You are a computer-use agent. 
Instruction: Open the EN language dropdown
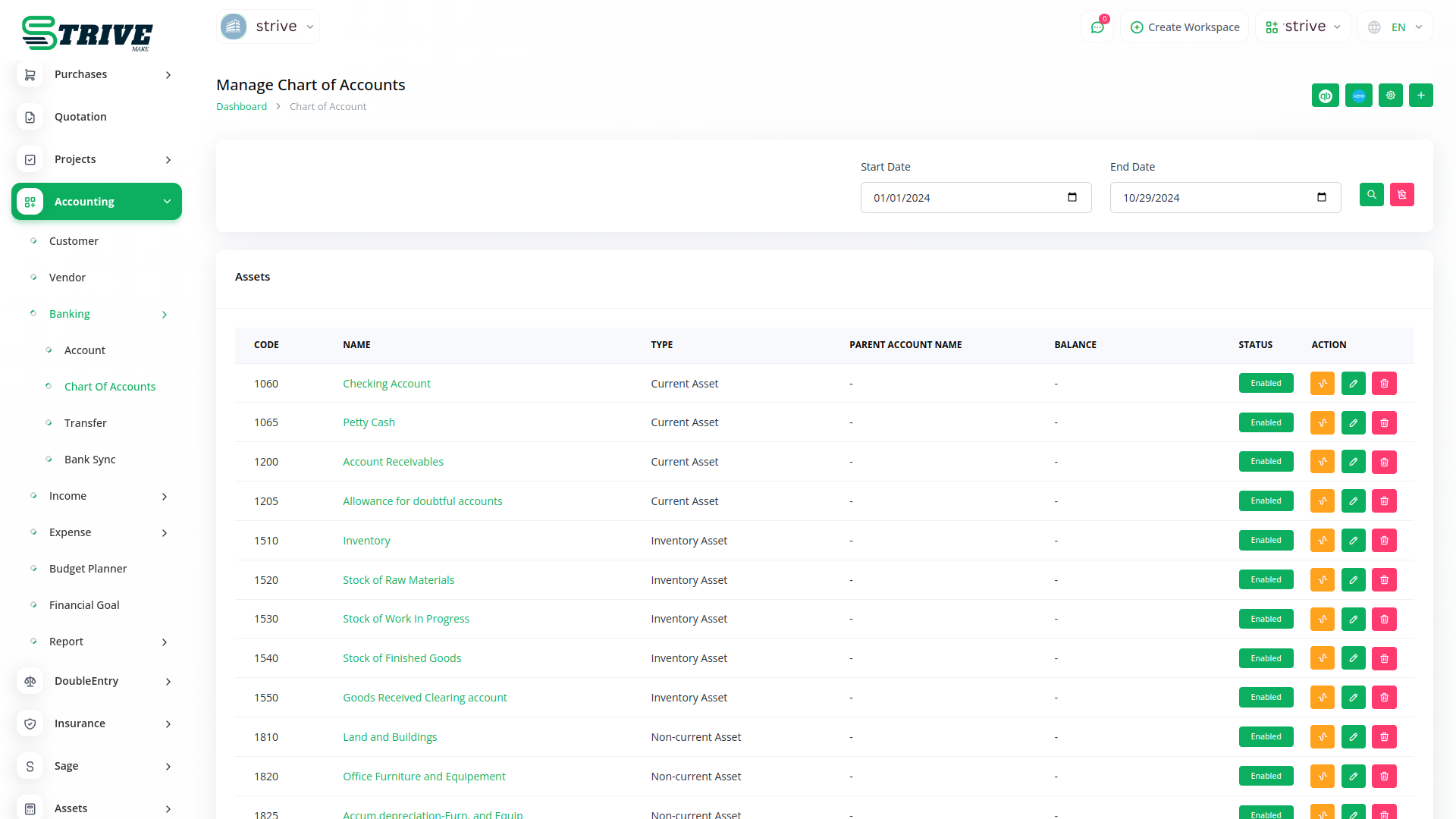coord(1396,27)
